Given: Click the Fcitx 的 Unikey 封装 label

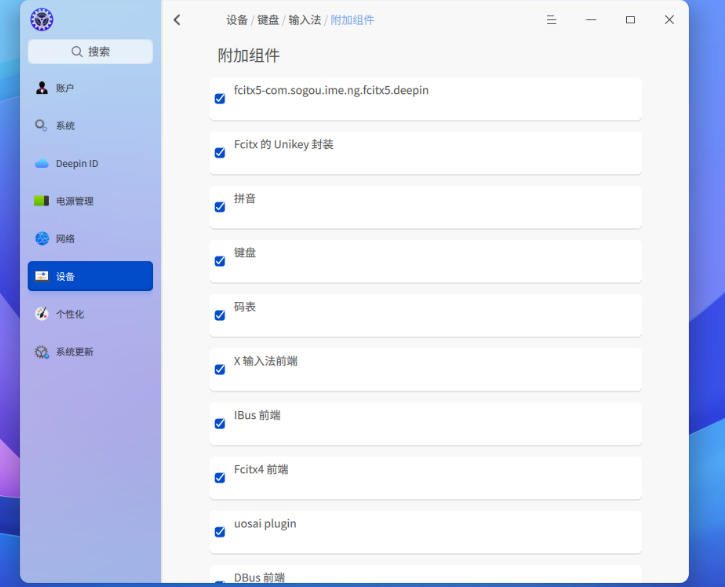Looking at the screenshot, I should click(x=283, y=145).
